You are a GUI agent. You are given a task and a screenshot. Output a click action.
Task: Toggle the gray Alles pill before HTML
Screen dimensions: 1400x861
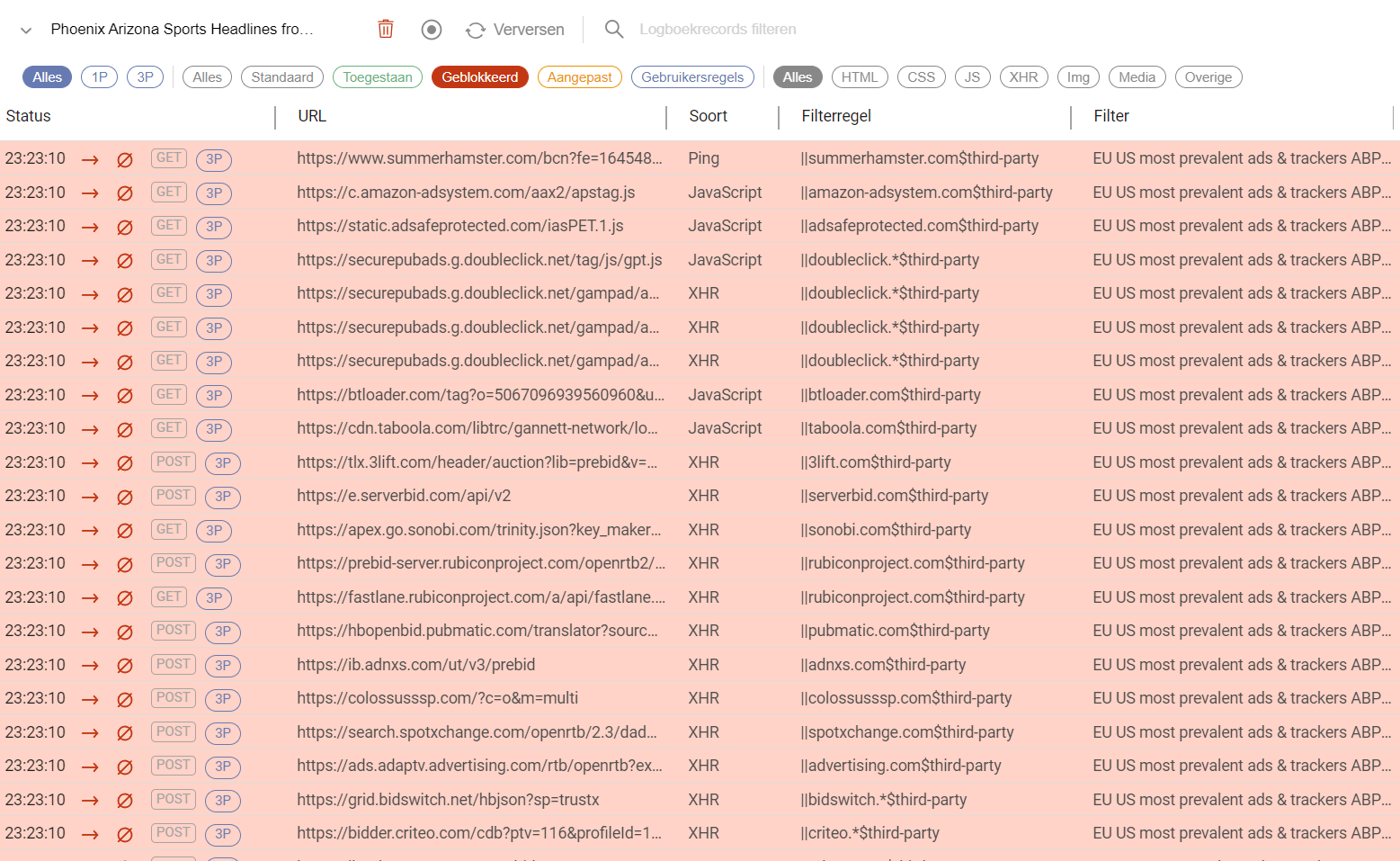click(x=798, y=77)
